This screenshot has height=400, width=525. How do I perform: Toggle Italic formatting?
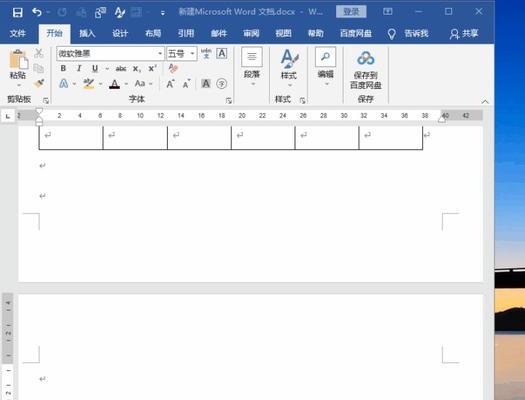pyautogui.click(x=79, y=69)
